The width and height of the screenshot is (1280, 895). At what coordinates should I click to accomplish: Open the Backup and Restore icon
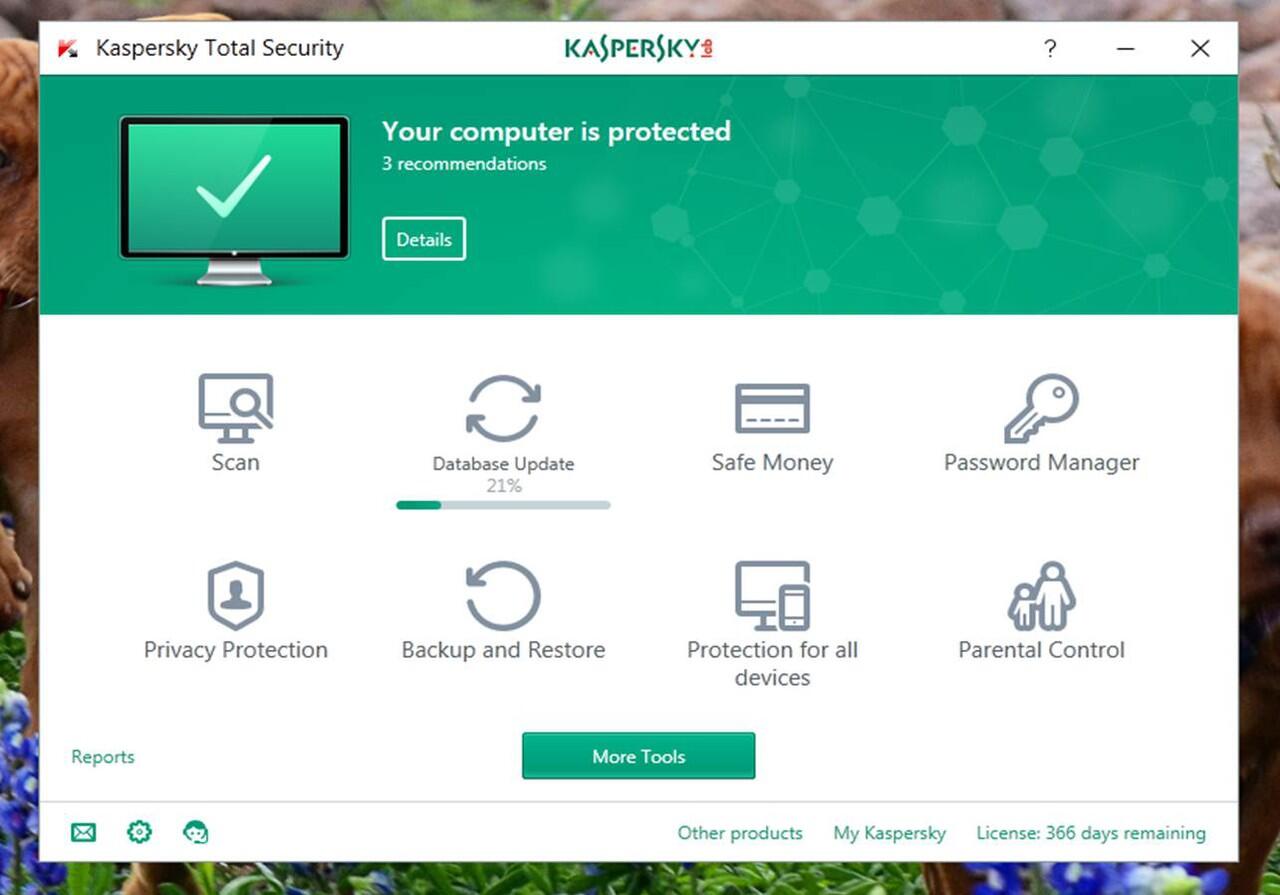click(x=503, y=596)
